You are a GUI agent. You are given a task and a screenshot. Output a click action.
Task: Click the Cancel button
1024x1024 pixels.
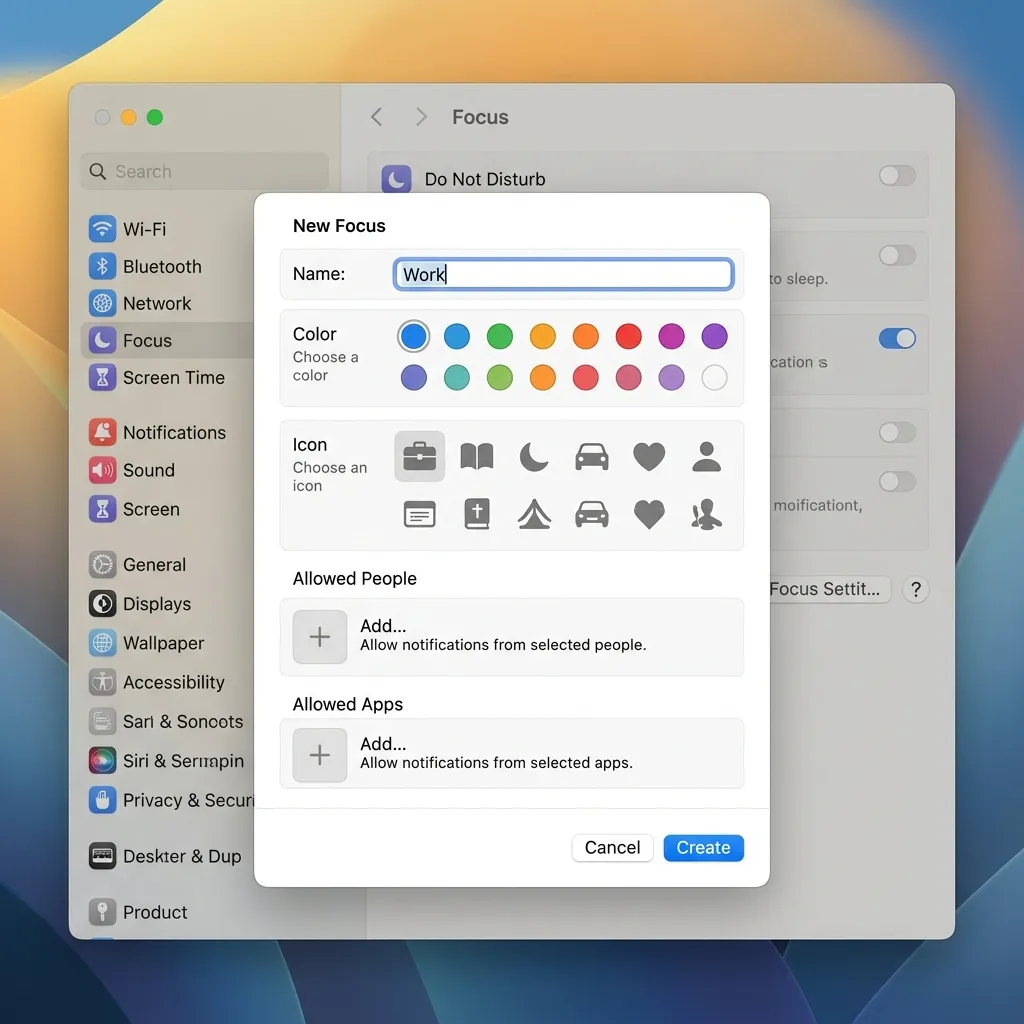[x=612, y=848]
